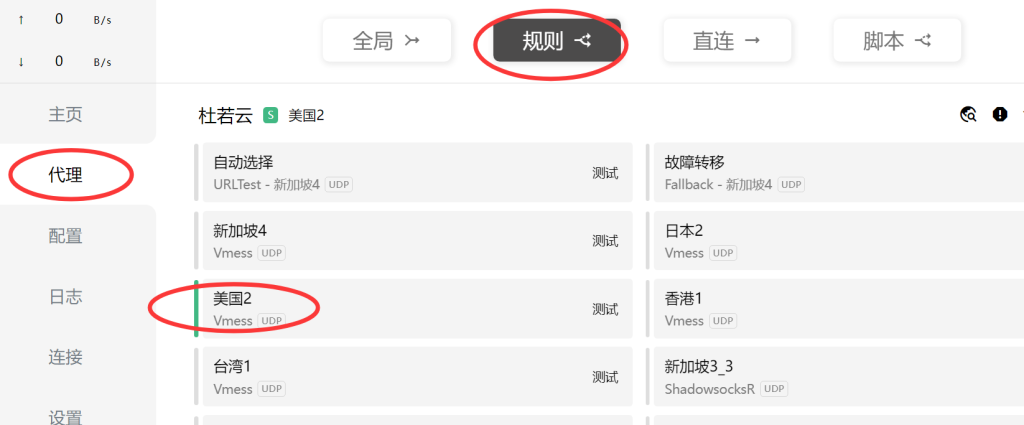This screenshot has height=425, width=1024.
Task: Select the 自动选择 URLTest proxy
Action: 413,172
